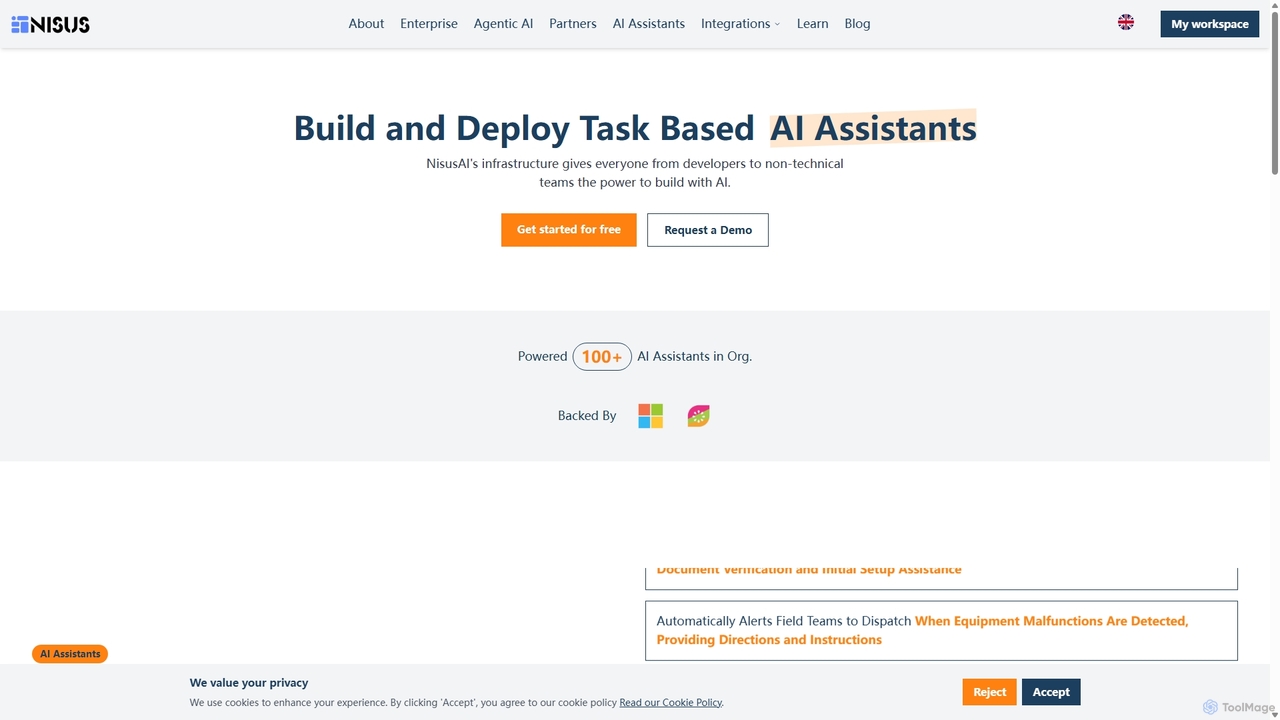The width and height of the screenshot is (1280, 720).
Task: Click the 100+ assistants badge
Action: (x=602, y=356)
